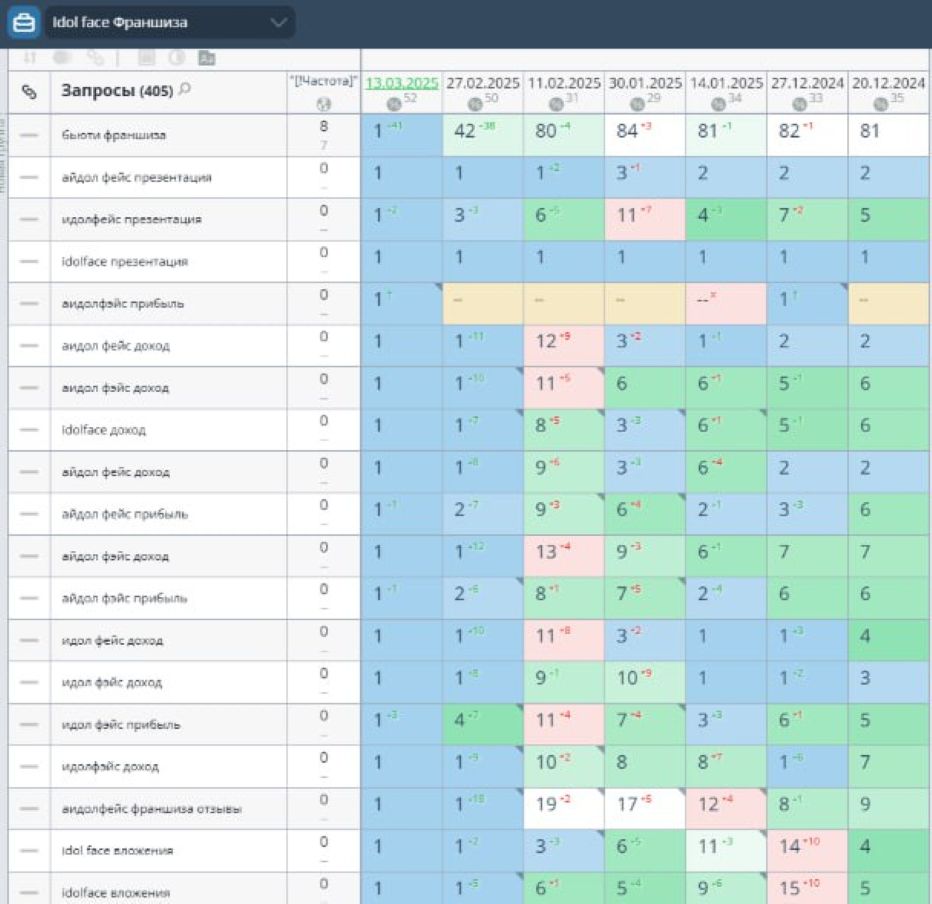The image size is (932, 904).
Task: Click percent icon under 27.12.2024
Action: coord(799,105)
